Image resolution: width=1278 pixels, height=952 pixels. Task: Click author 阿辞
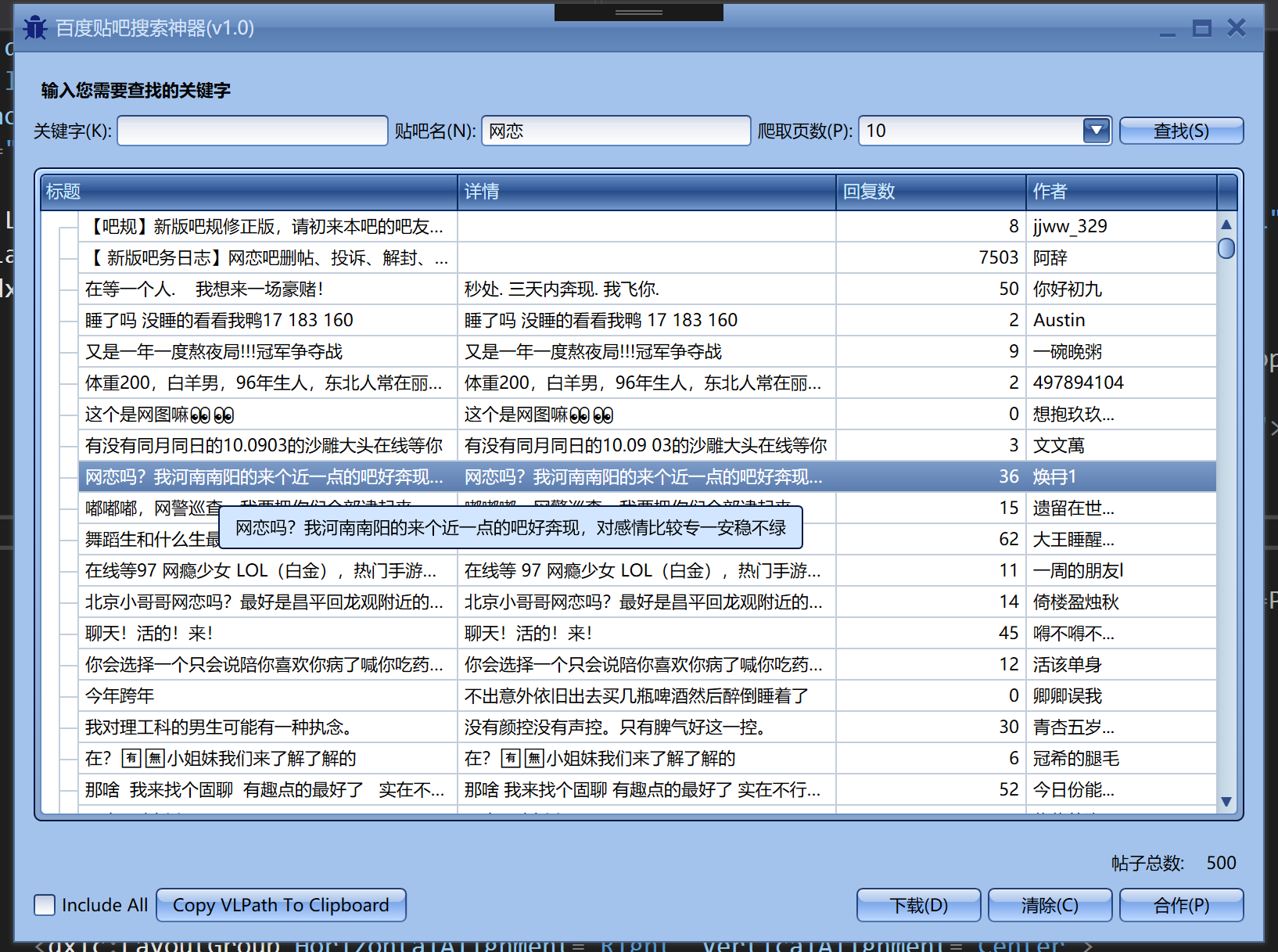point(1050,258)
